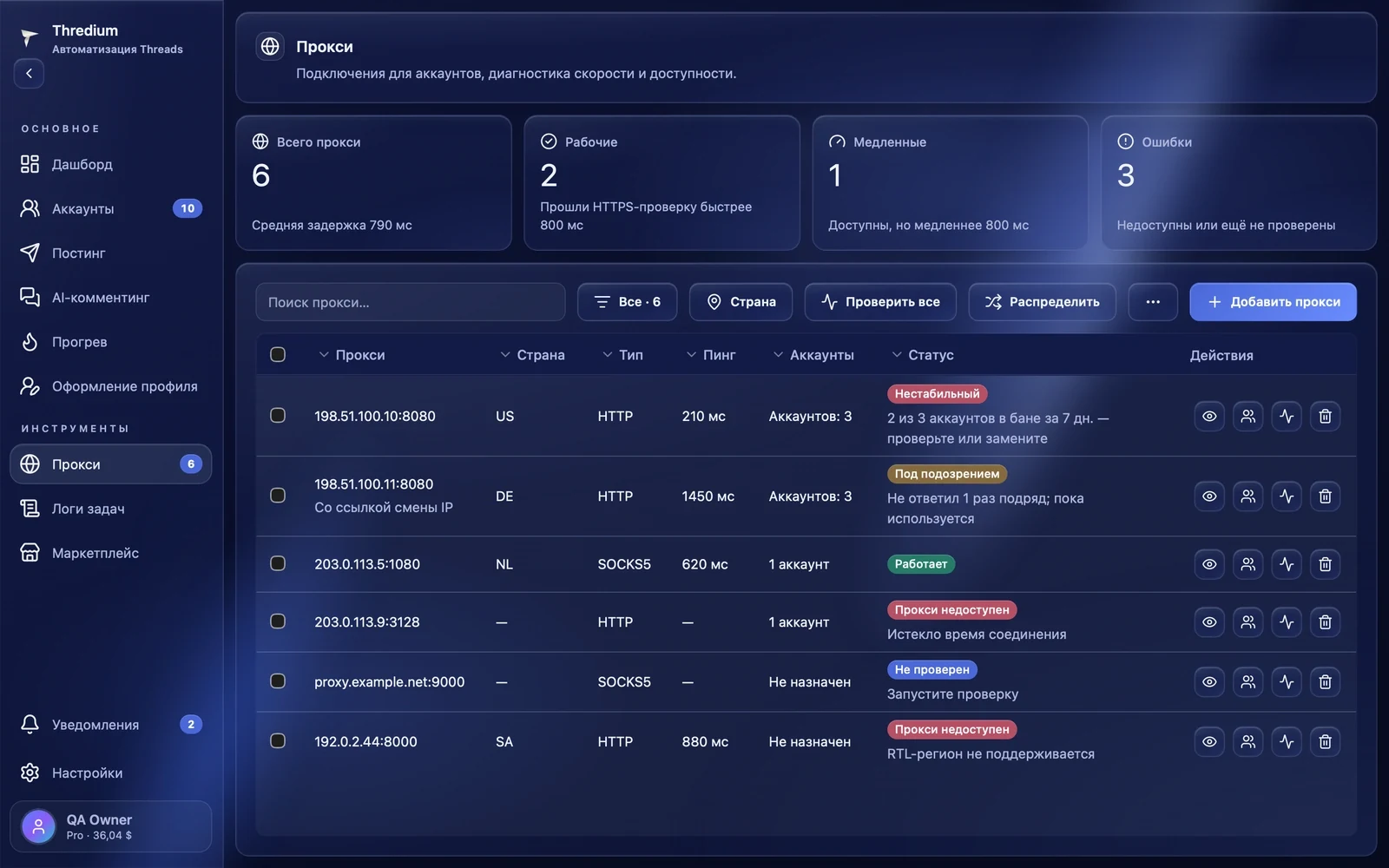The height and width of the screenshot is (868, 1389).
Task: Assign accounts to proxy.example.net:9000
Action: pos(1247,682)
